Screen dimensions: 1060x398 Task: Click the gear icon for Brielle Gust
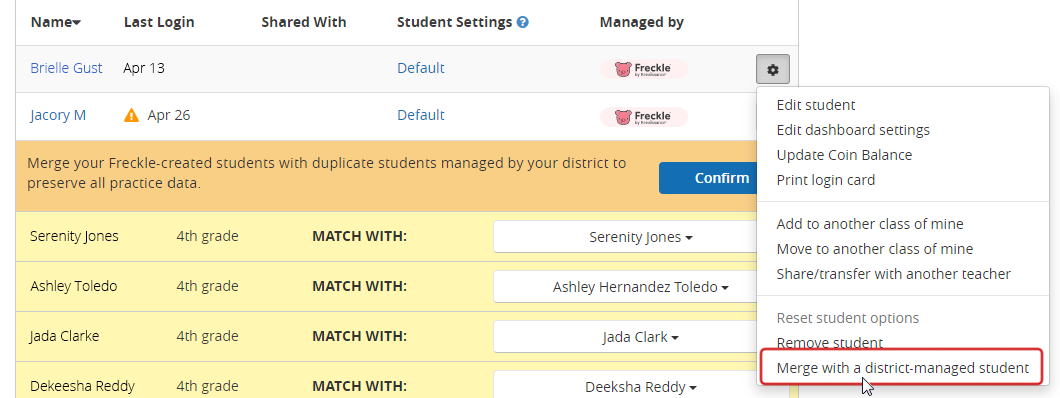[773, 69]
